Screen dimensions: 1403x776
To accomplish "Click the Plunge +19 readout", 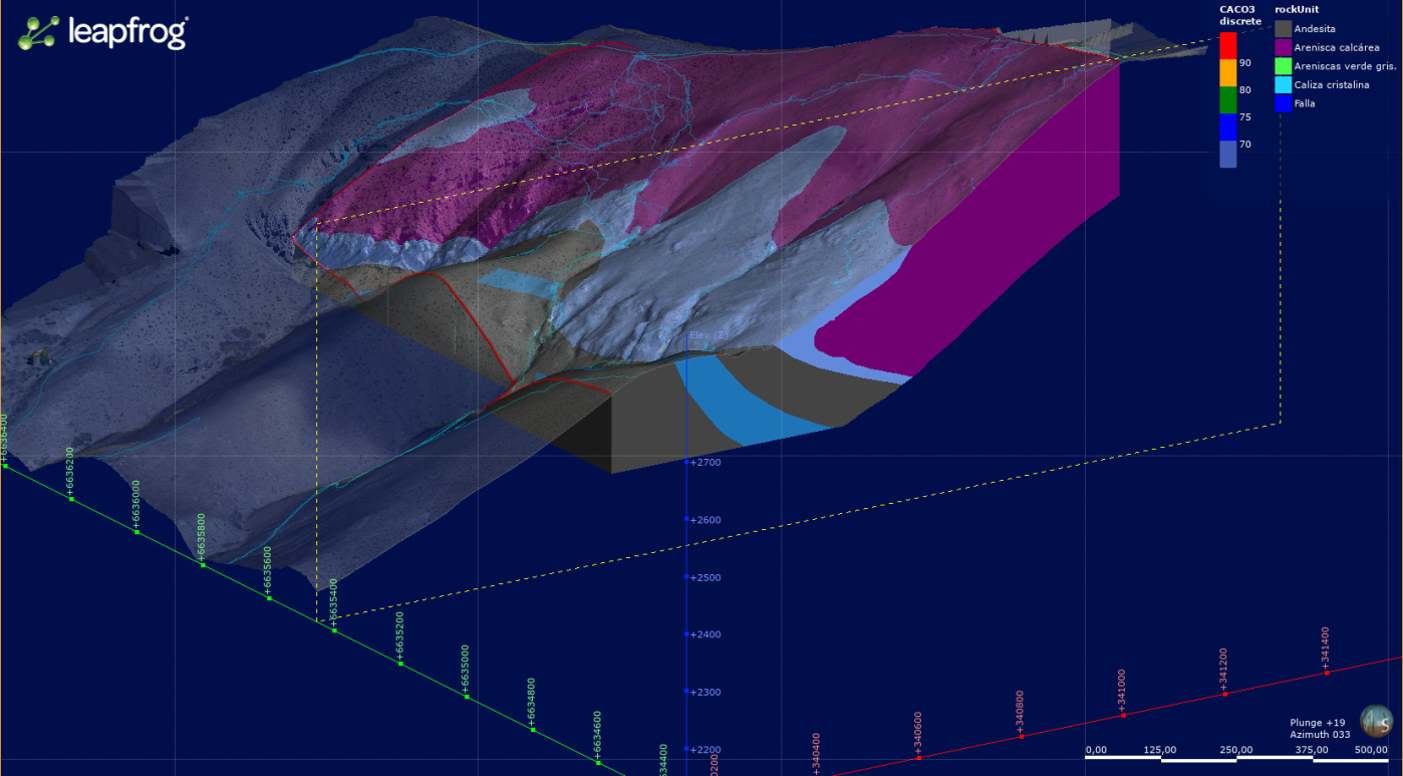I will [1318, 722].
